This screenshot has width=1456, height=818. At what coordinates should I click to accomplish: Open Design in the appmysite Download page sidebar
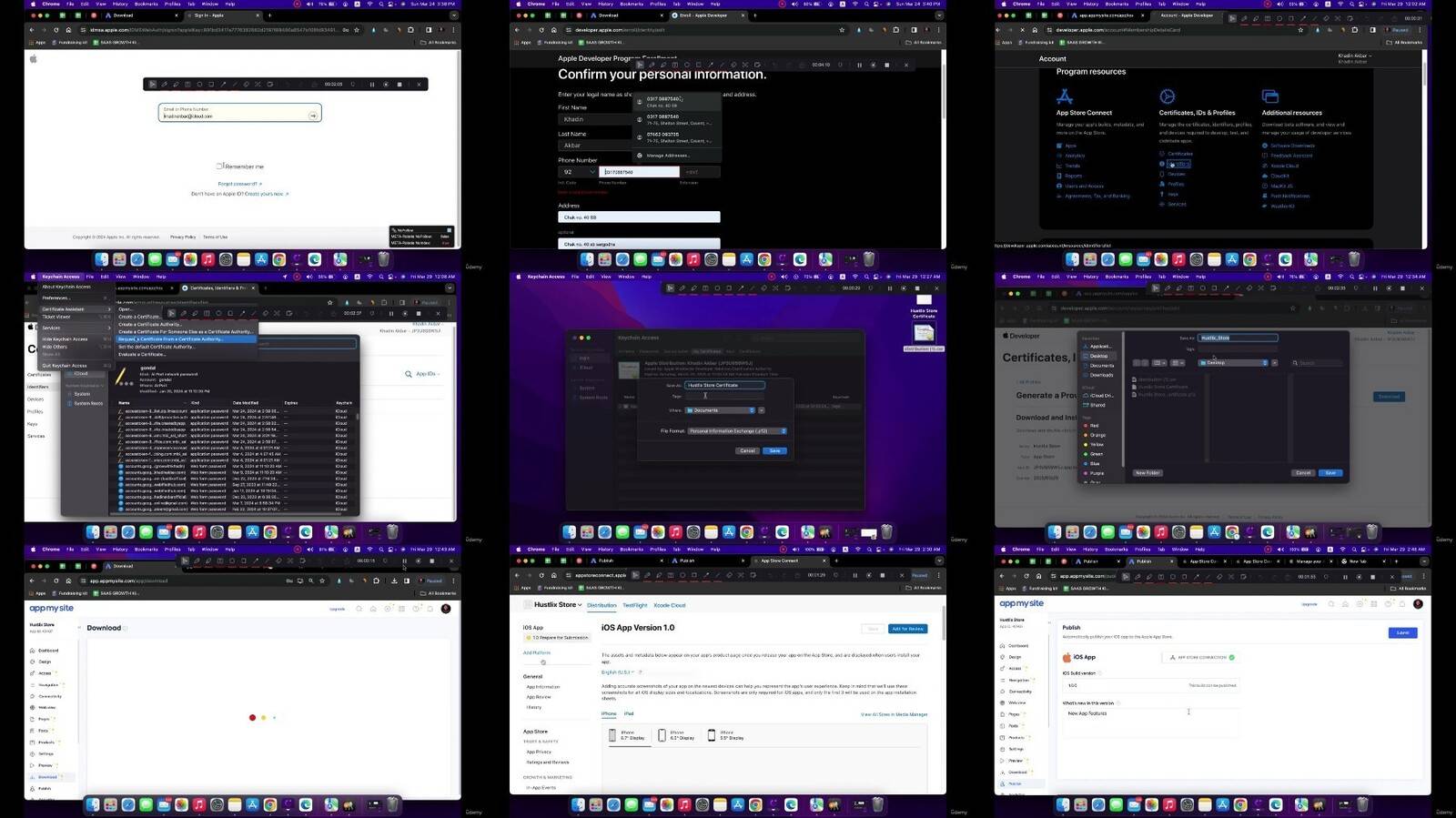click(41, 661)
